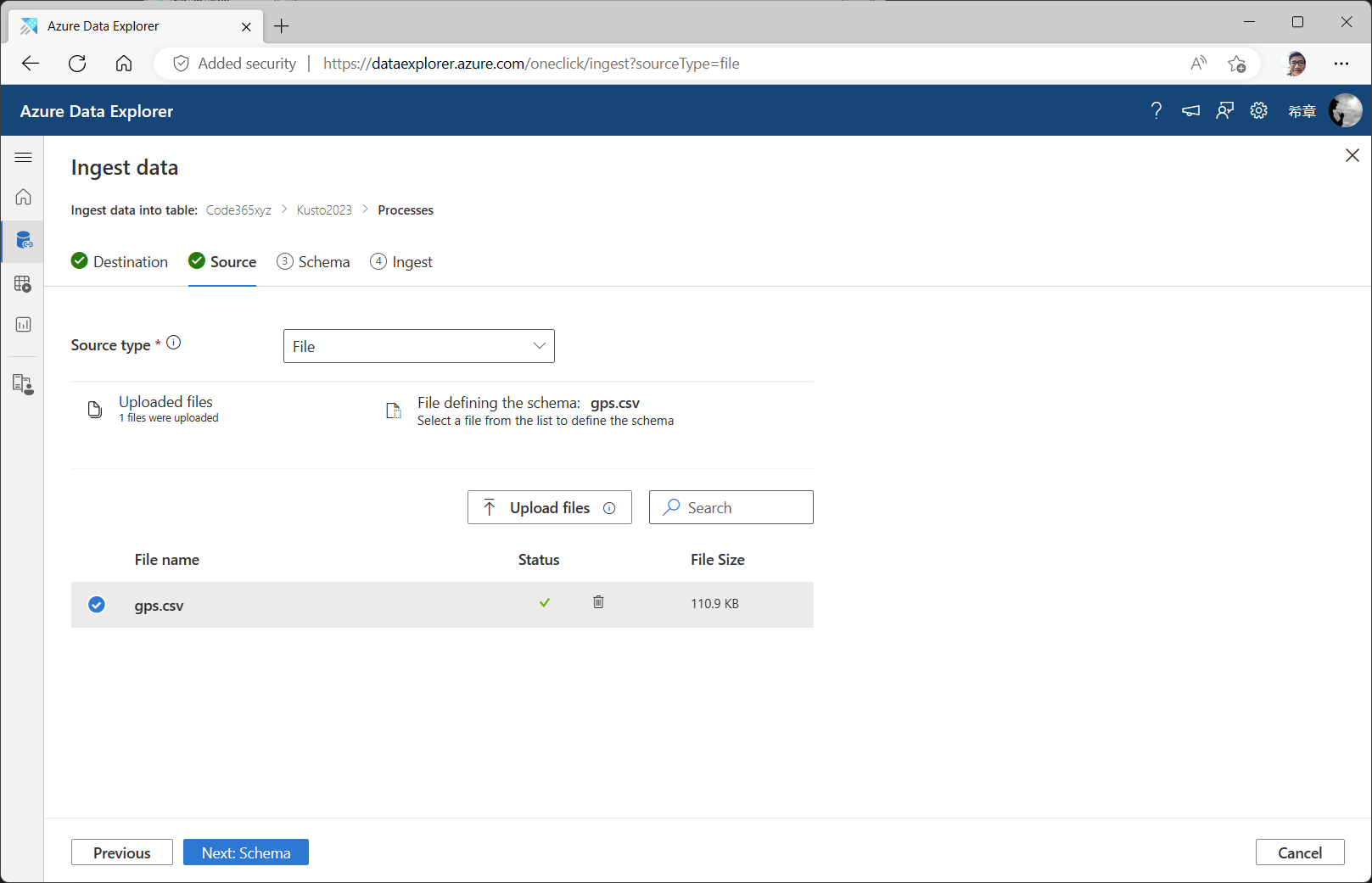Screen dimensions: 1372x883
Task: Open the Data management sidebar icon
Action: click(x=23, y=240)
